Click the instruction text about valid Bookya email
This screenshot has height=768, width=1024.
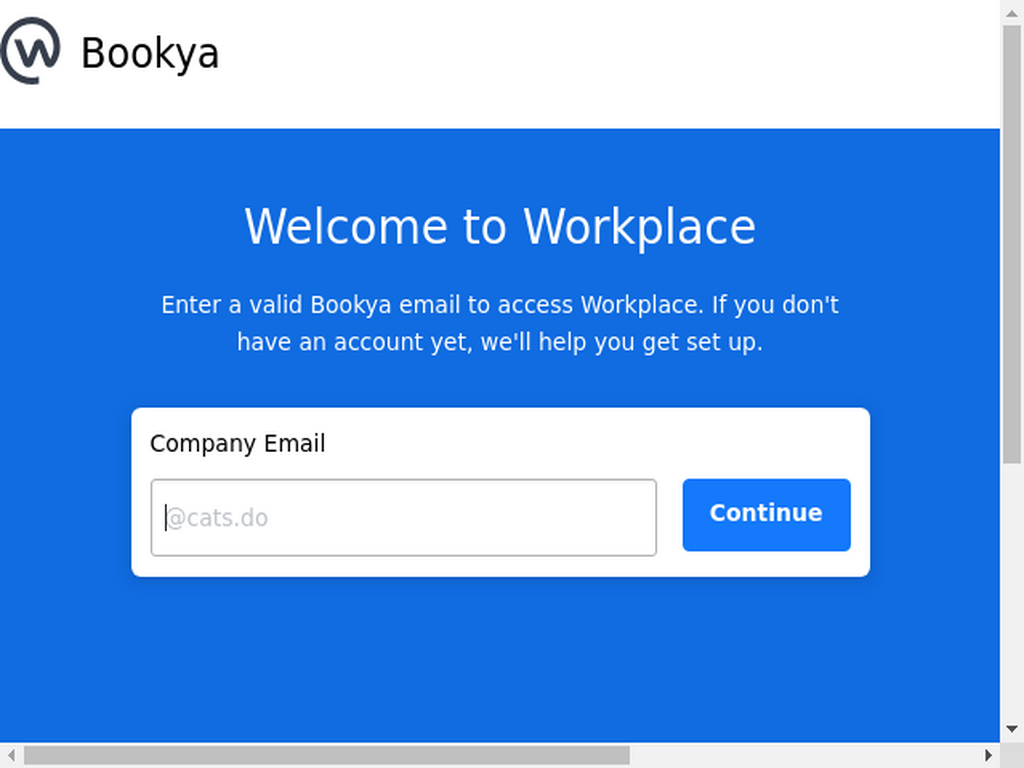500,323
